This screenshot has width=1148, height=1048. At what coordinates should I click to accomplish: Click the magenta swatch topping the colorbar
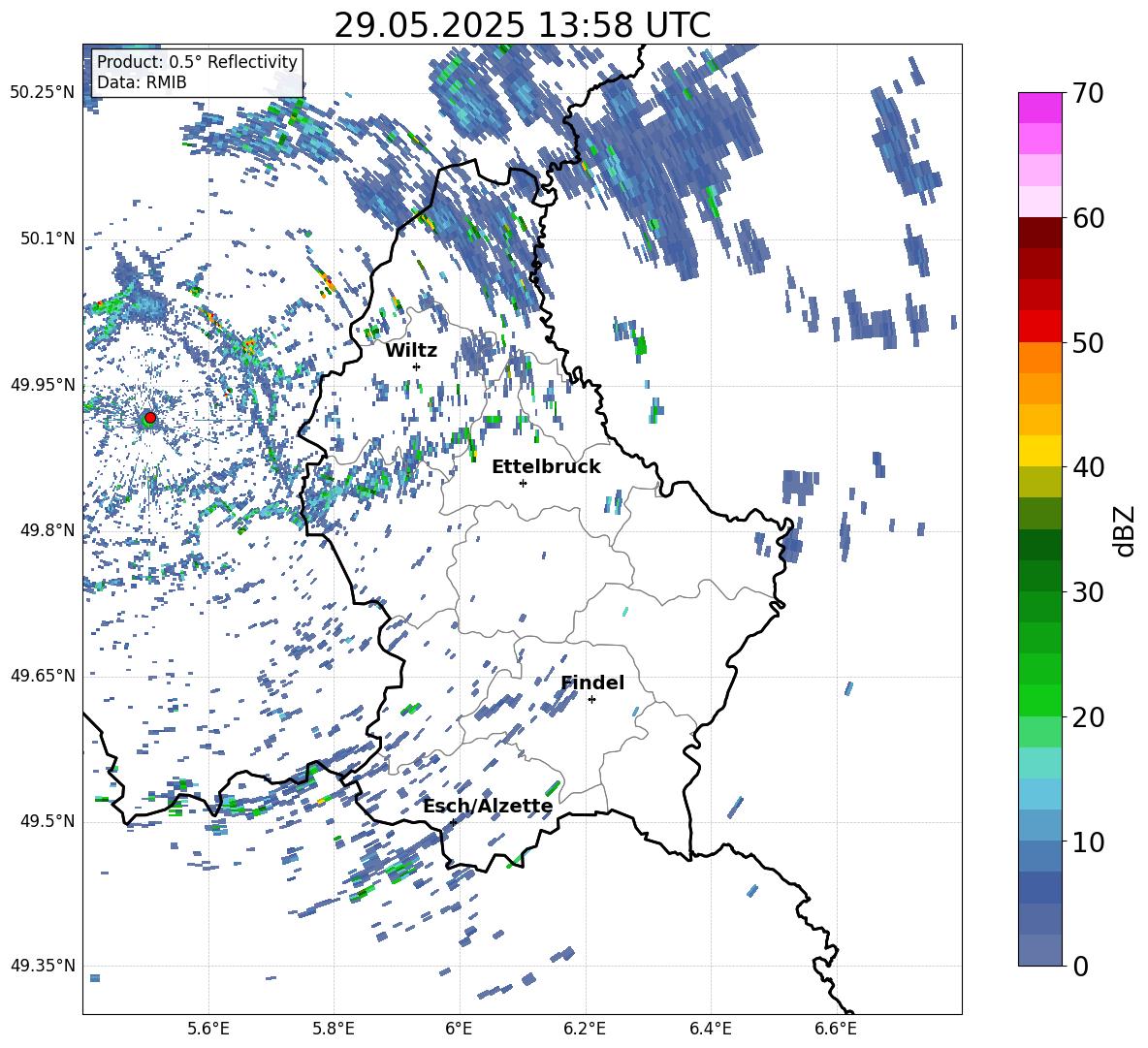[1039, 109]
